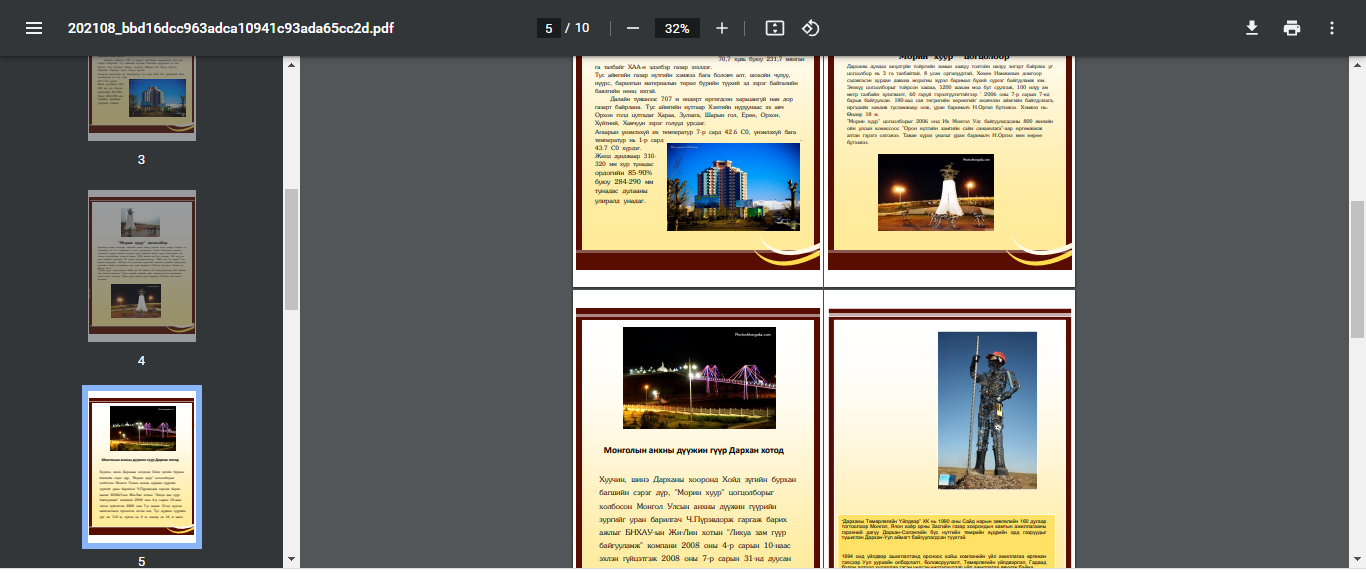Edit the 32% zoom level field
This screenshot has height=573, width=1366.
point(677,28)
